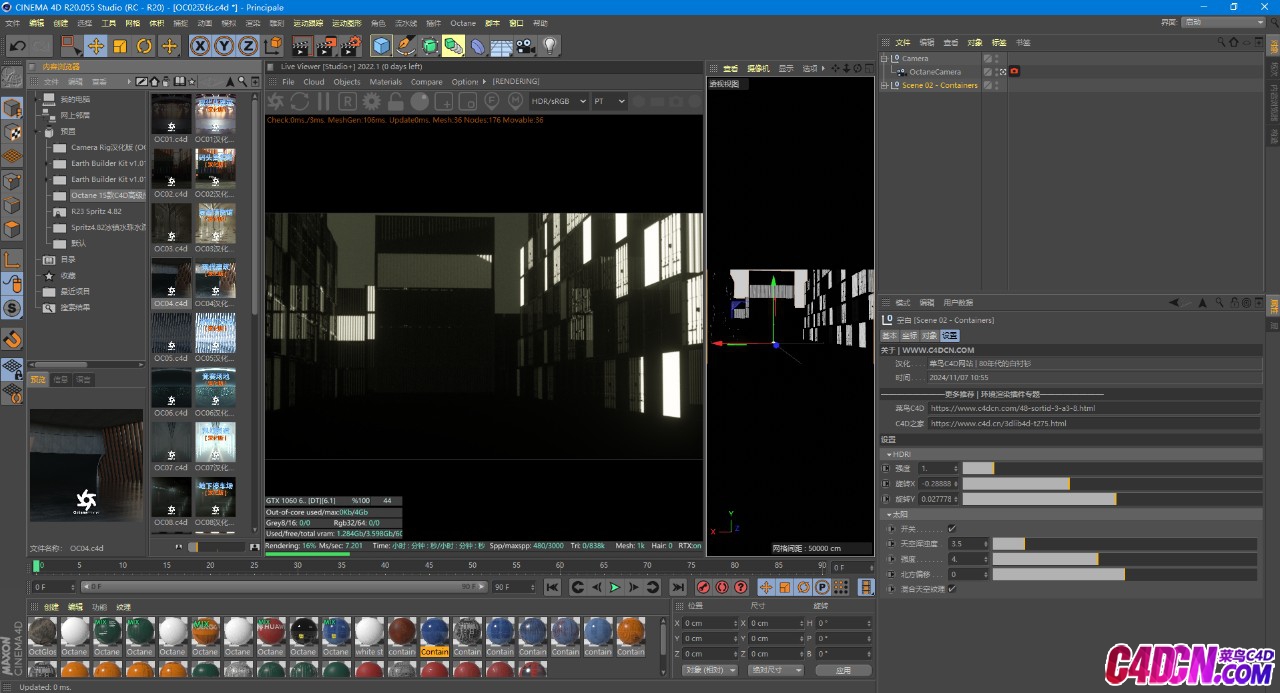This screenshot has width=1280, height=693.
Task: Click the autokeying button on timeline
Action: coord(722,587)
